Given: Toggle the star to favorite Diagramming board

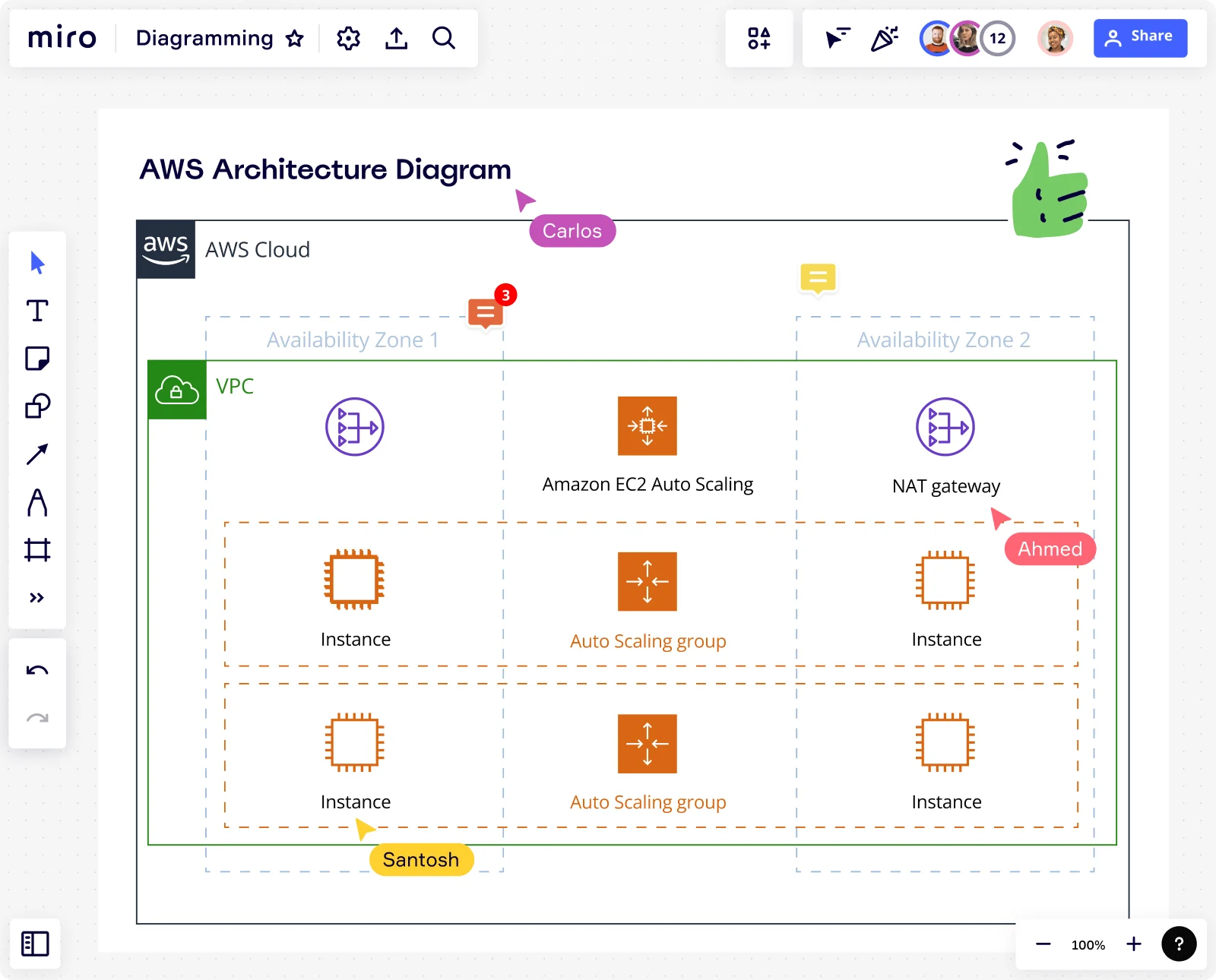Looking at the screenshot, I should coord(295,39).
